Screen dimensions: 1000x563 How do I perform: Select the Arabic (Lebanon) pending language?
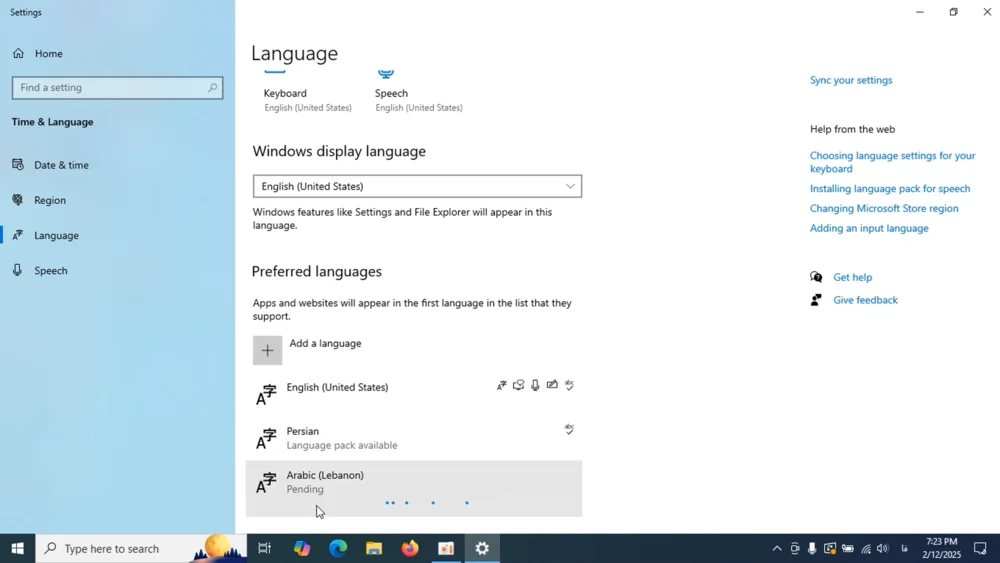(414, 488)
